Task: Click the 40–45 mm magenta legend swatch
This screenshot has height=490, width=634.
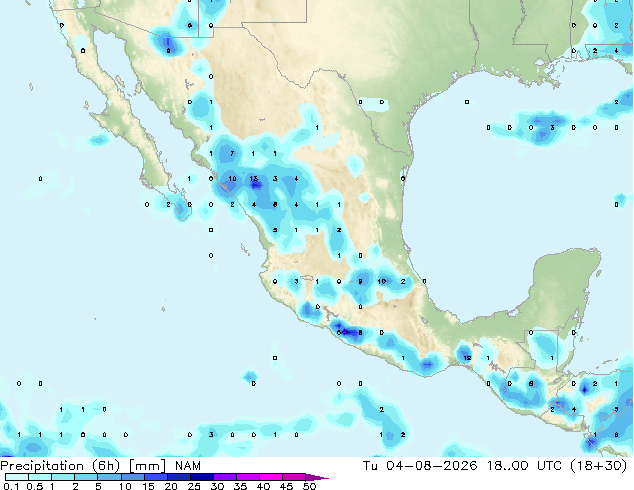Action: tap(271, 477)
